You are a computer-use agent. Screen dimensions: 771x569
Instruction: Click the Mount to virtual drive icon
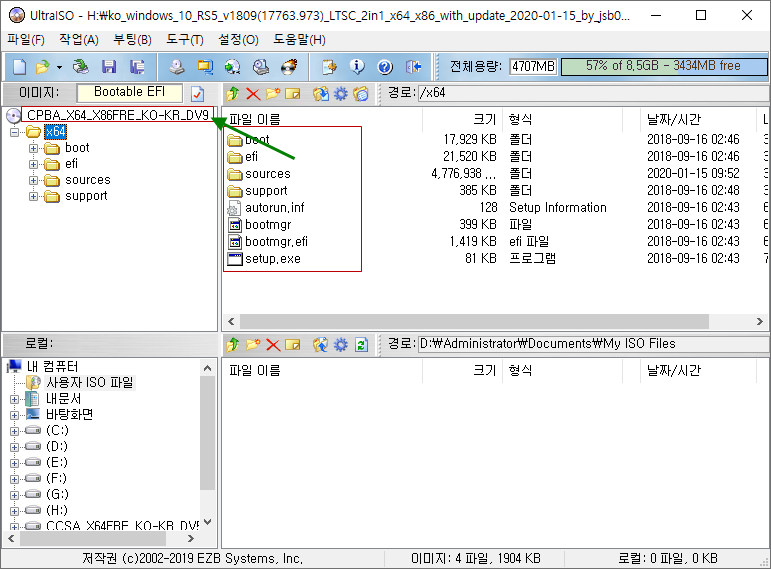[261, 66]
